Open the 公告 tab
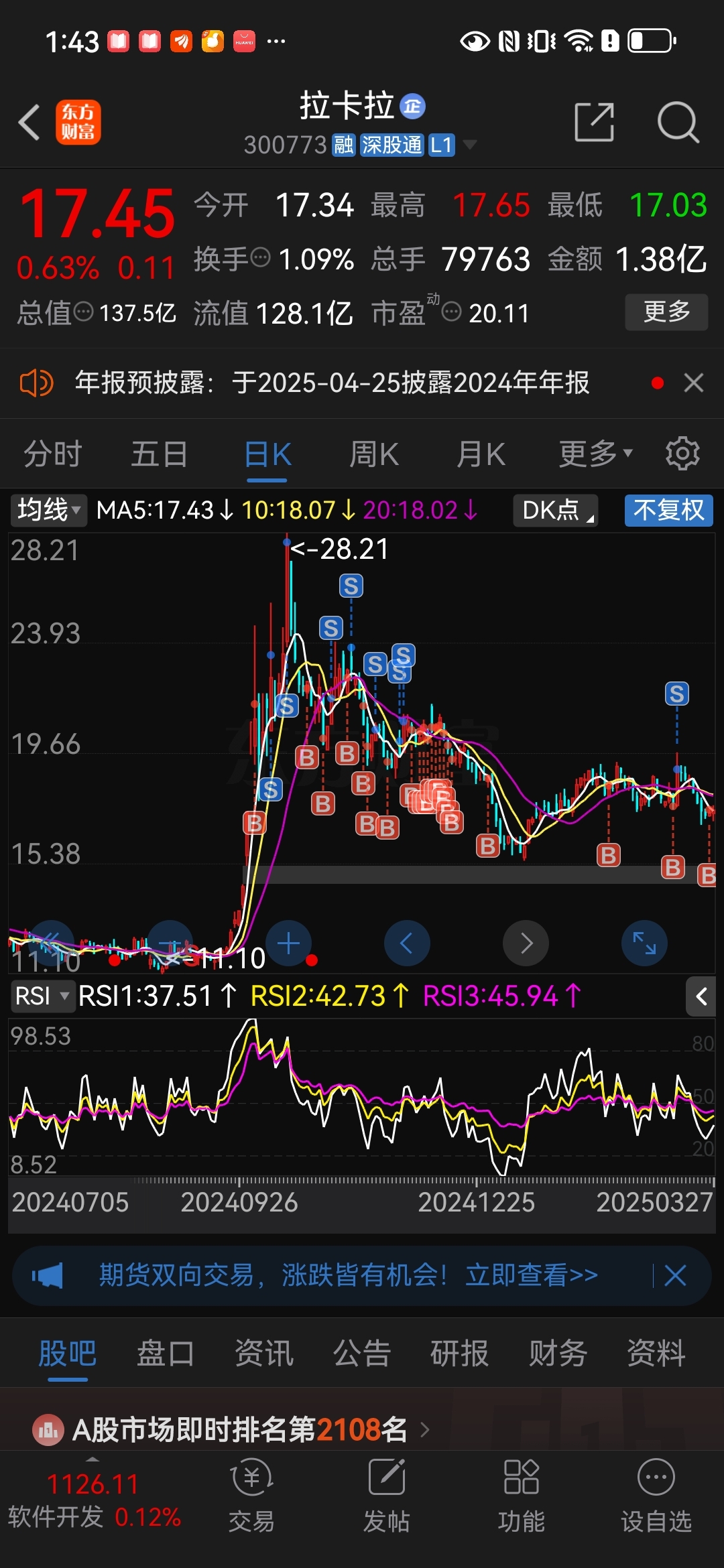Image resolution: width=724 pixels, height=1568 pixels. pos(362,1354)
